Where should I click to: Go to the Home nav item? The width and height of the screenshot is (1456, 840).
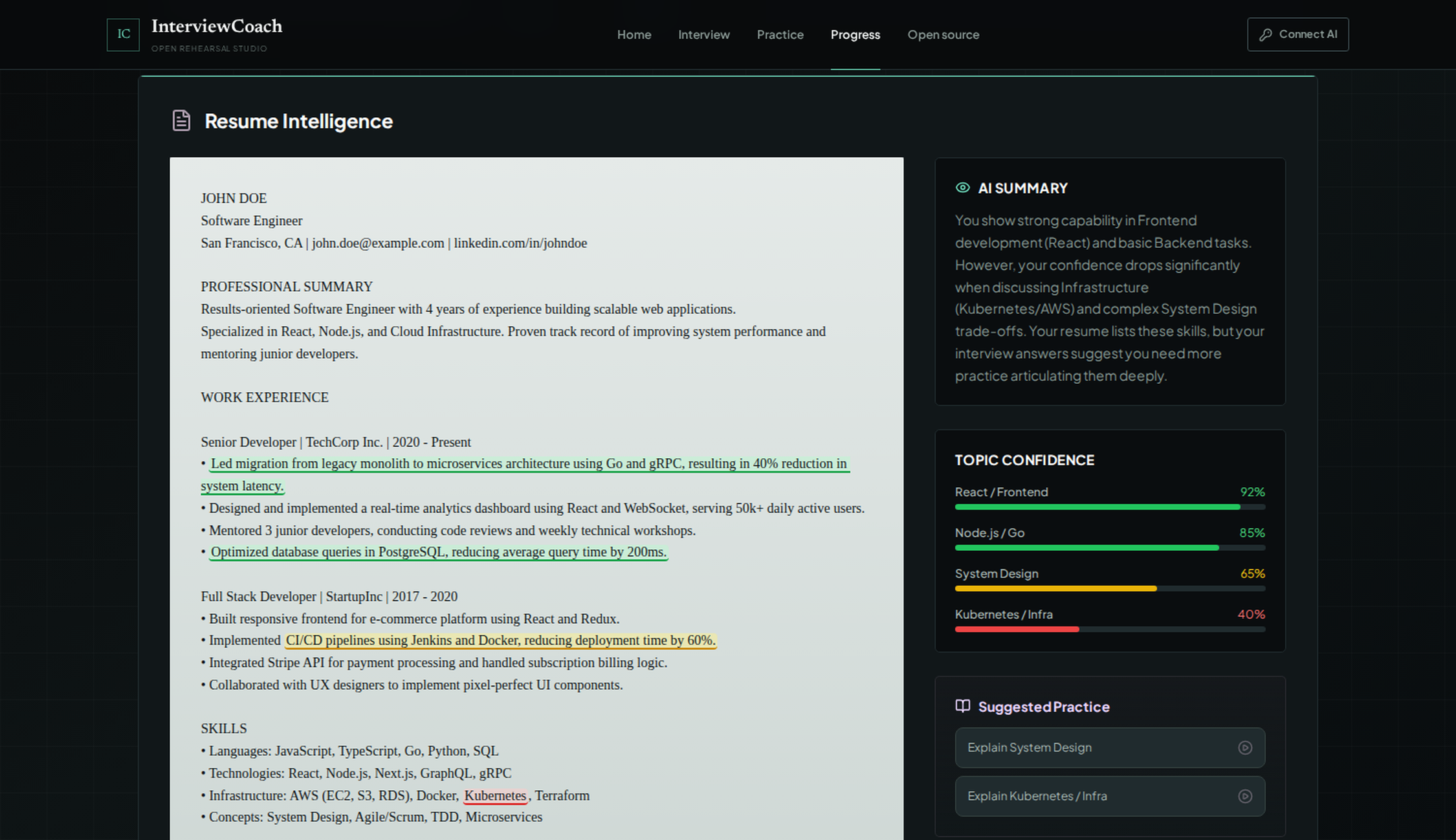point(634,35)
